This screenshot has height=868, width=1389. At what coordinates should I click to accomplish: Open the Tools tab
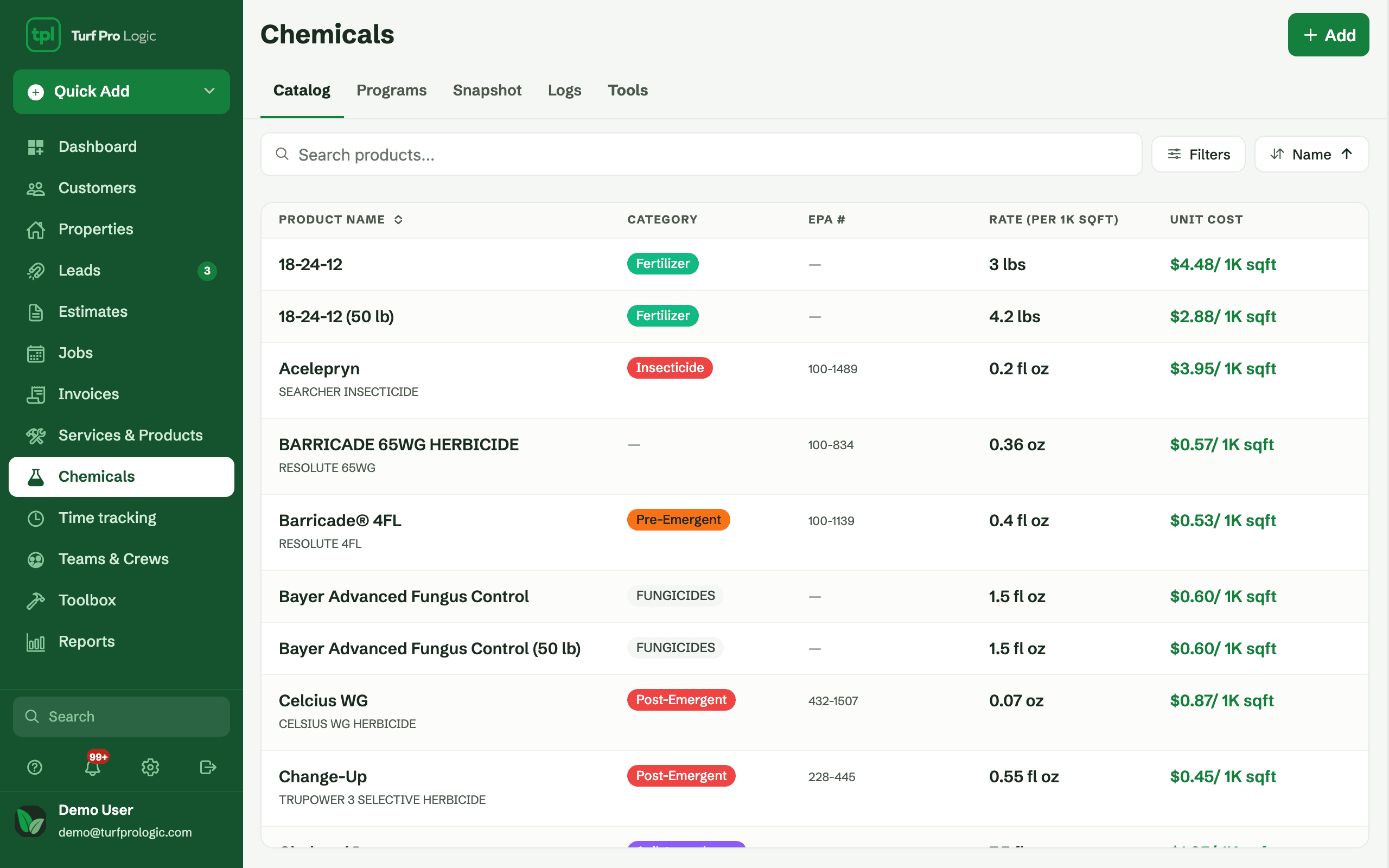coord(628,90)
